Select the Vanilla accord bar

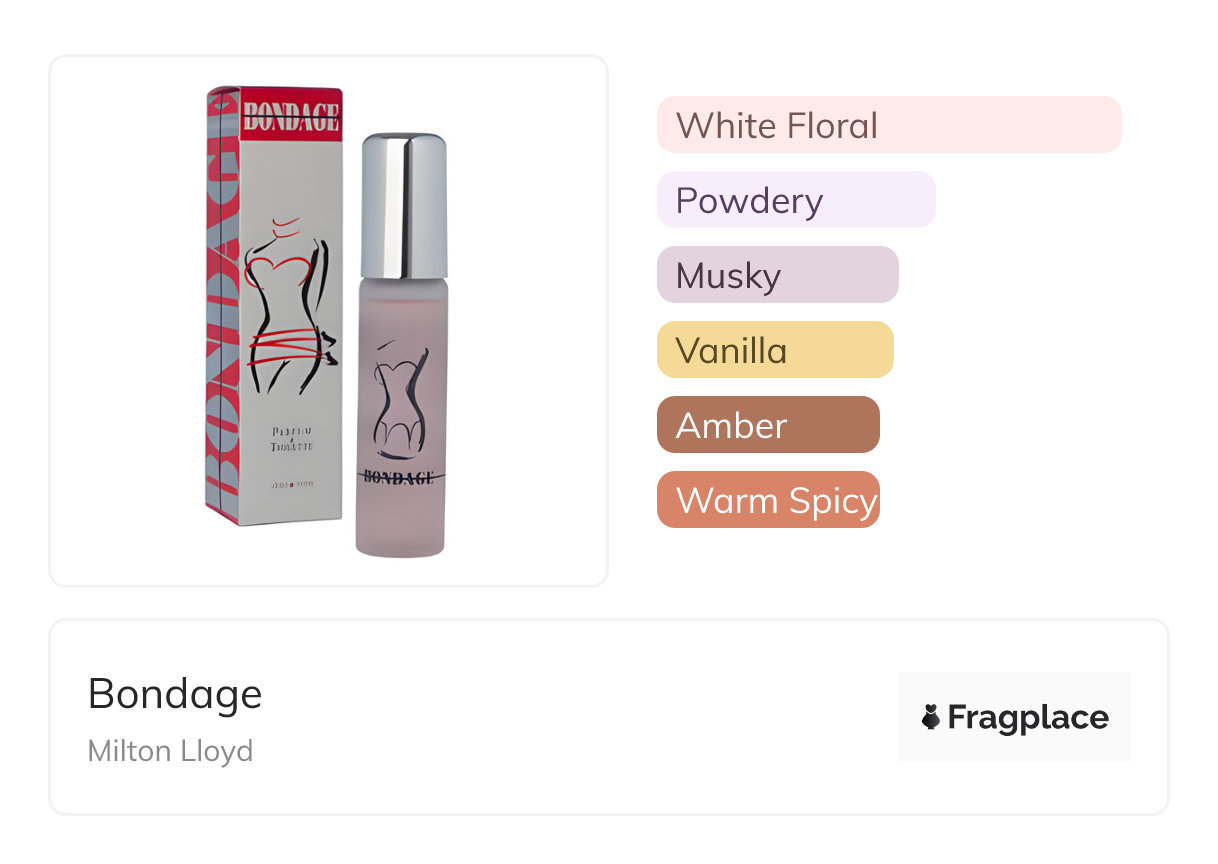775,350
